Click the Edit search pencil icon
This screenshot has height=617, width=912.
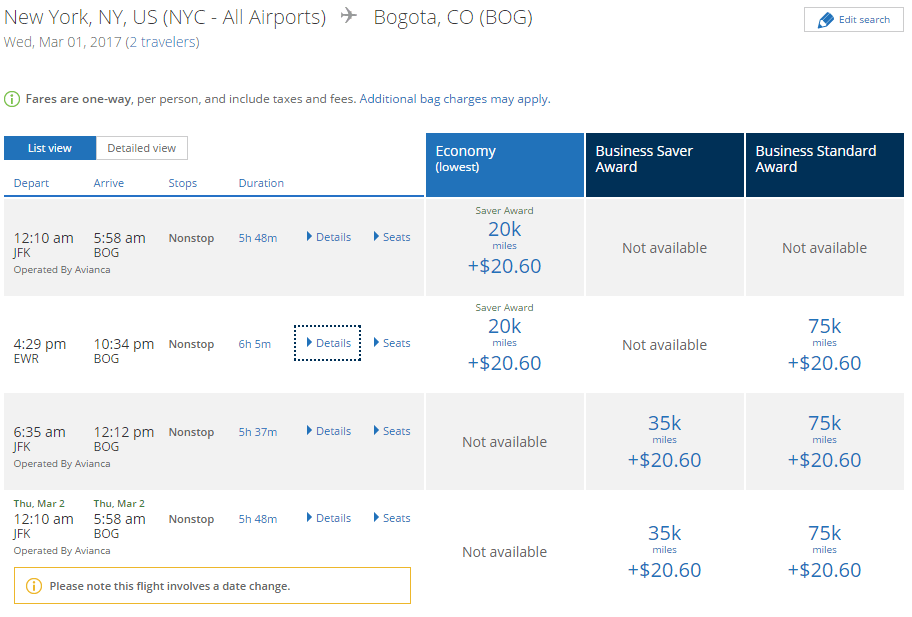click(825, 20)
